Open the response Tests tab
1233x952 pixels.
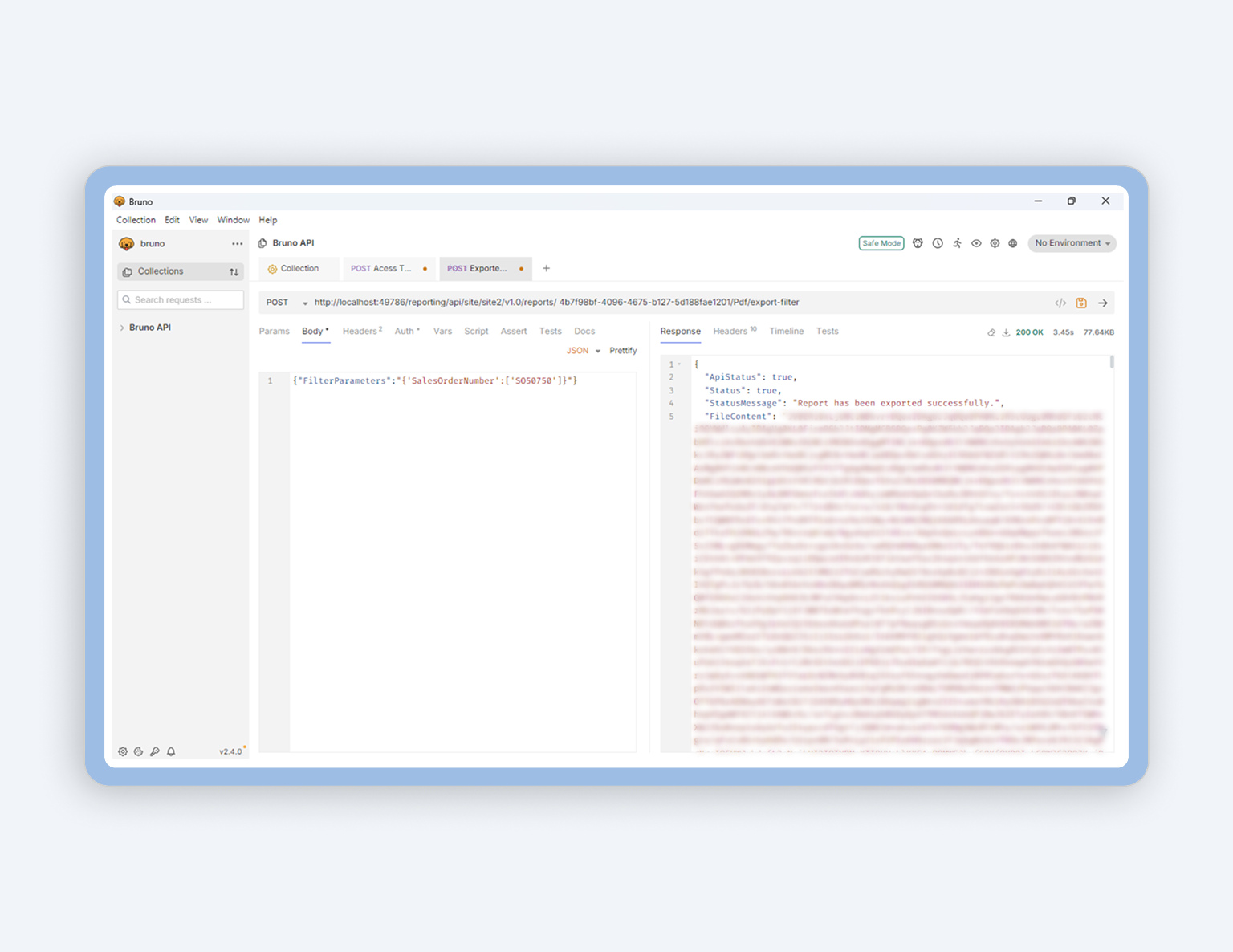coord(827,332)
